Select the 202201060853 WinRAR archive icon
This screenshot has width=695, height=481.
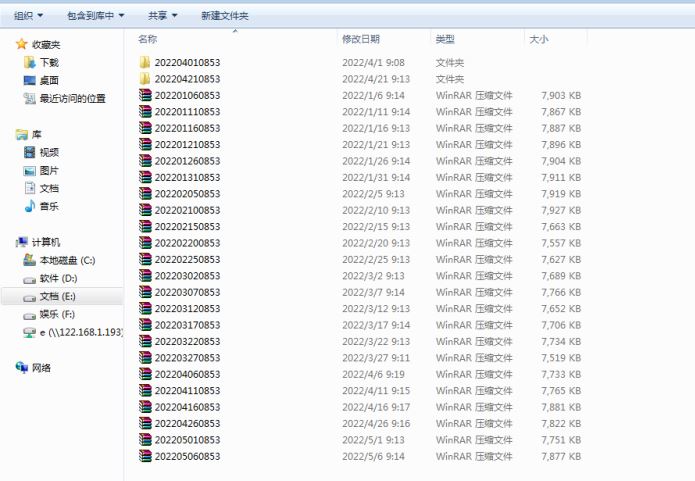point(145,96)
